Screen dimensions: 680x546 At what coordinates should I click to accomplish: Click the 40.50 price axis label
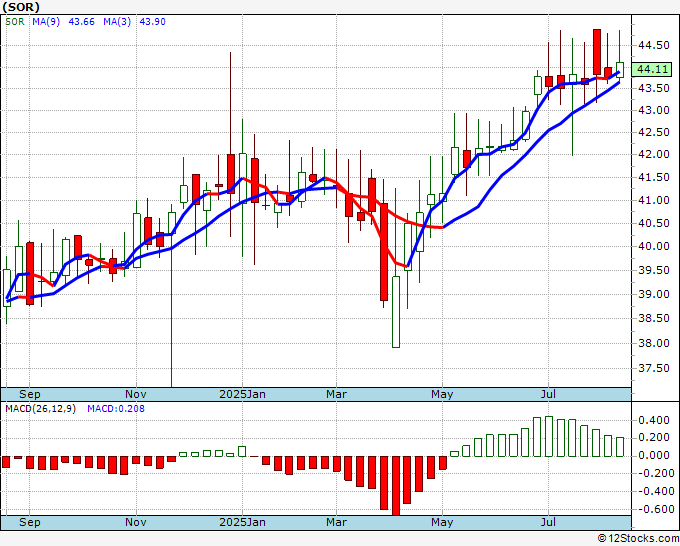pos(654,223)
